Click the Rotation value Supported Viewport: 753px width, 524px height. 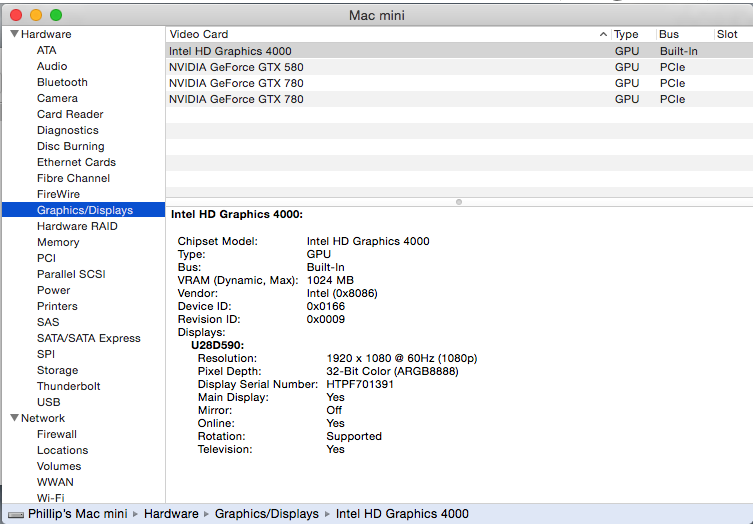(354, 436)
